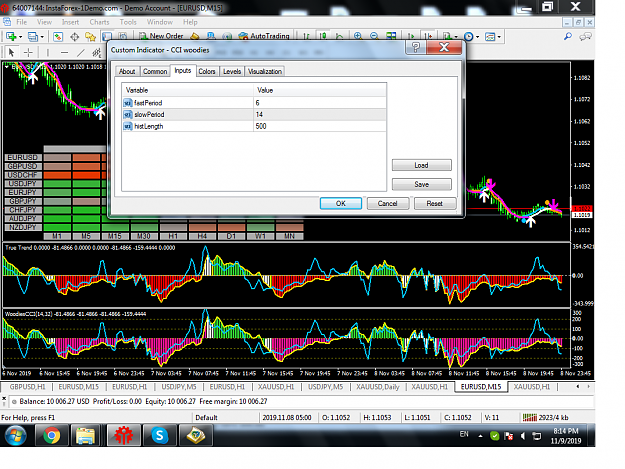Open Google Chrome from the taskbar
Screen dimensions: 625x469
[x=51, y=436]
